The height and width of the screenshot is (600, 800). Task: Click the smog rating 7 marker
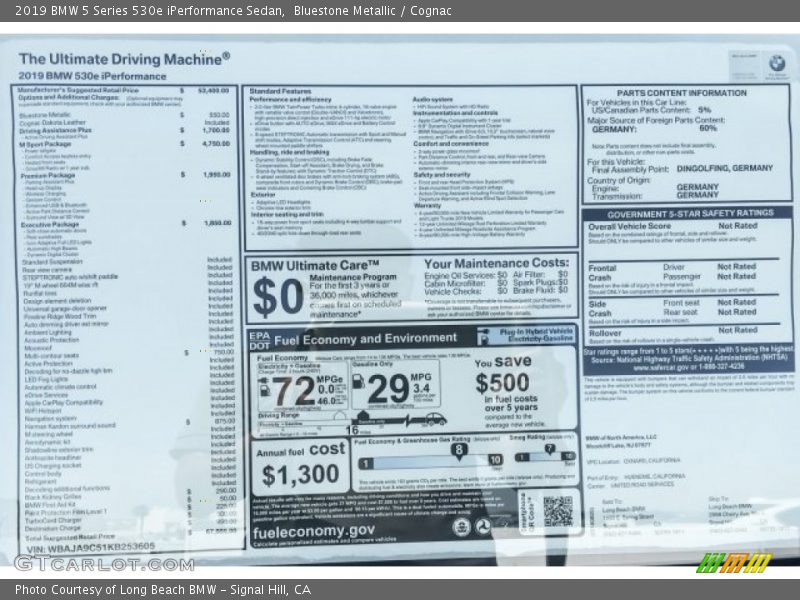tap(549, 449)
